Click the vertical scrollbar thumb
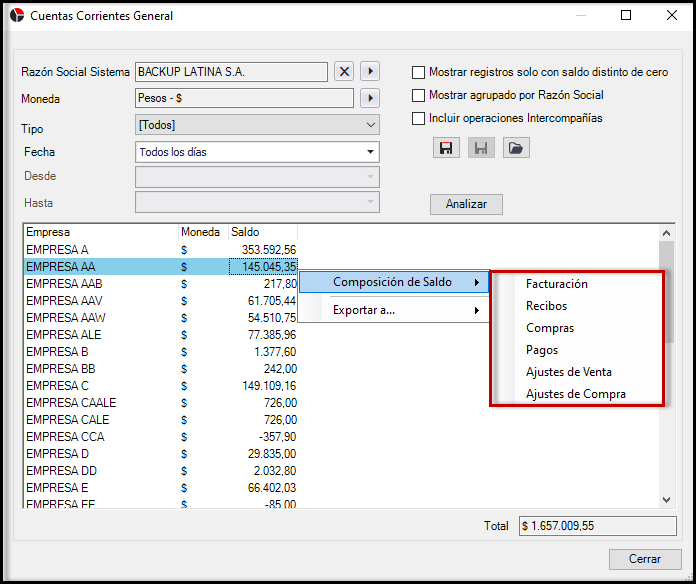Screen dimensions: 696x584 pyautogui.click(x=666, y=292)
